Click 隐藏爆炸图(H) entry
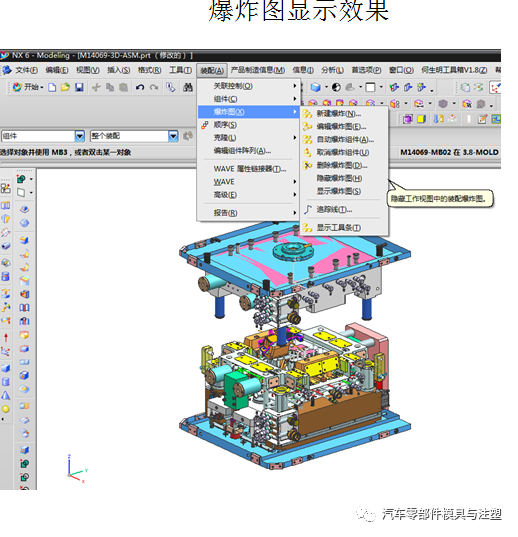This screenshot has height=537, width=518. click(344, 178)
